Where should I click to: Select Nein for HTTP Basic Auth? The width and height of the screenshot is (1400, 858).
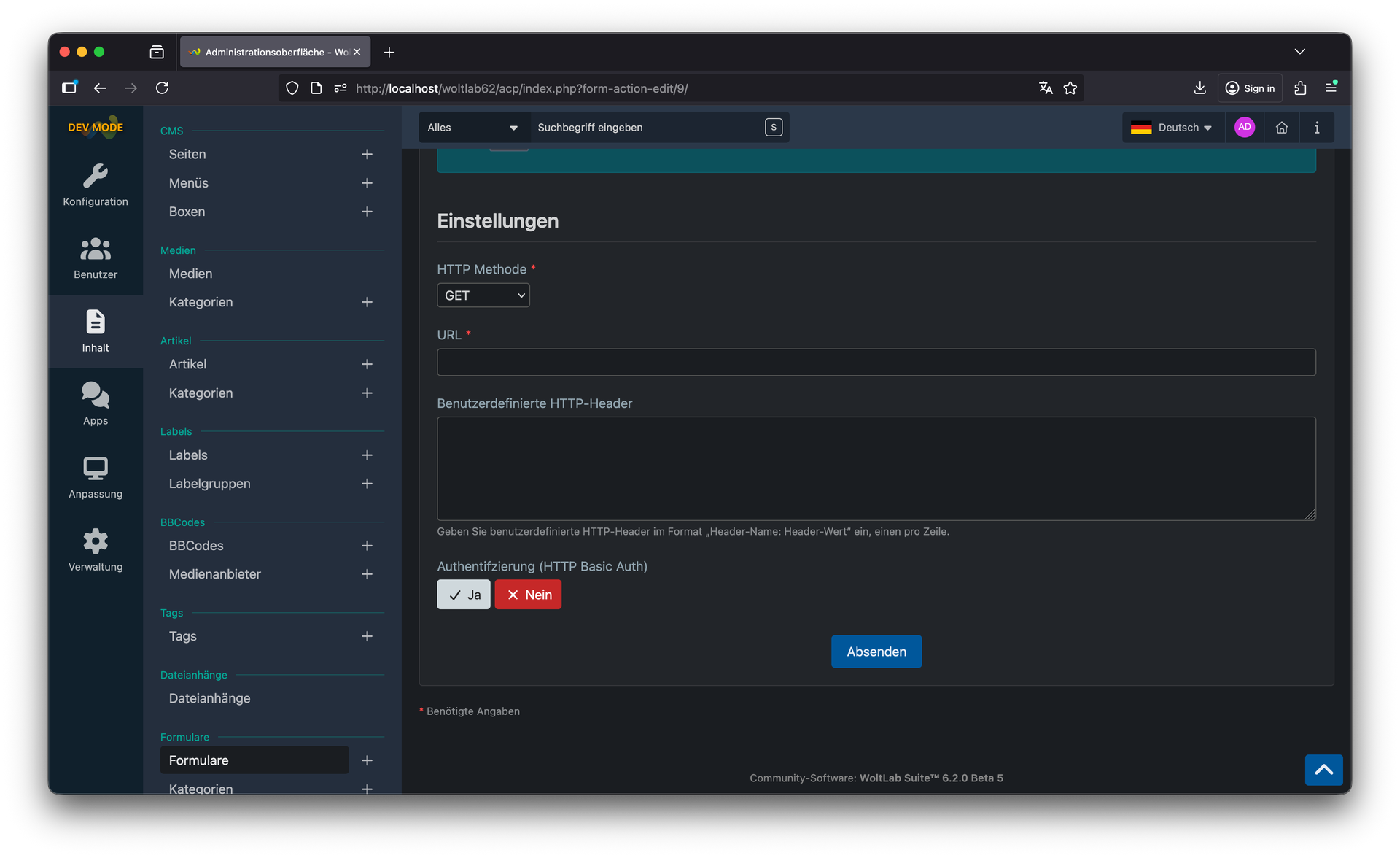pyautogui.click(x=528, y=595)
